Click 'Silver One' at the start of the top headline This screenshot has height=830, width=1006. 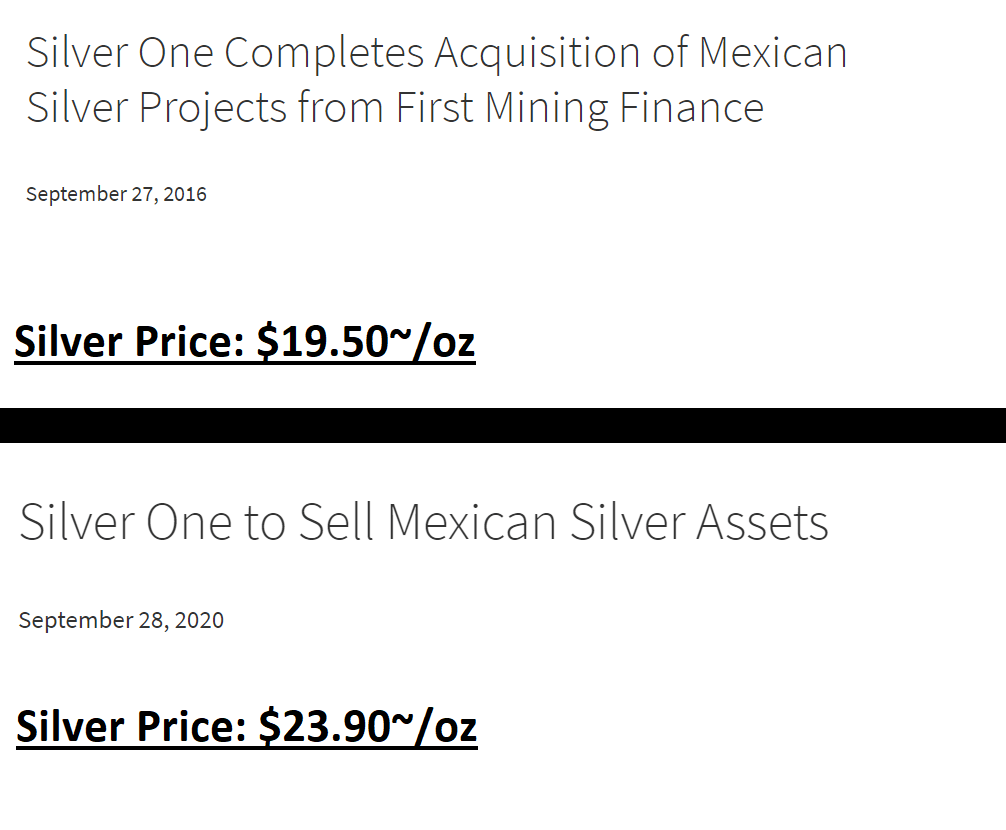click(119, 52)
